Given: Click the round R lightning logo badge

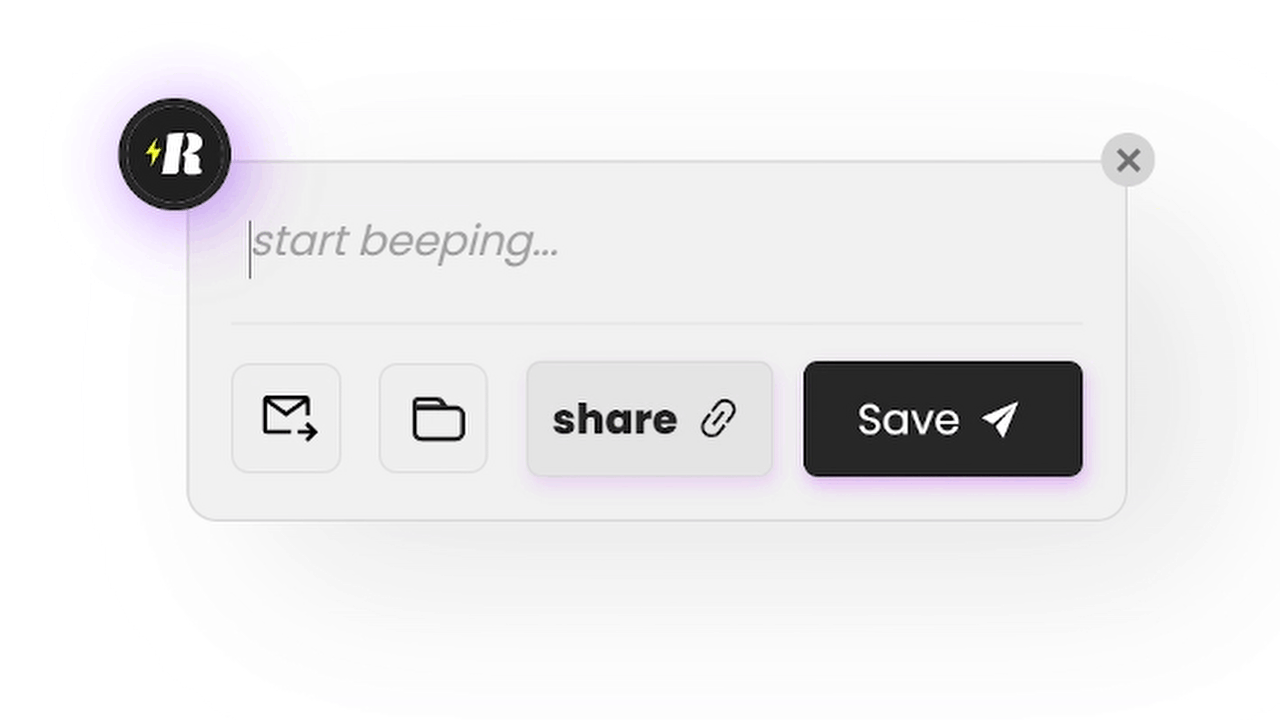Looking at the screenshot, I should point(175,154).
